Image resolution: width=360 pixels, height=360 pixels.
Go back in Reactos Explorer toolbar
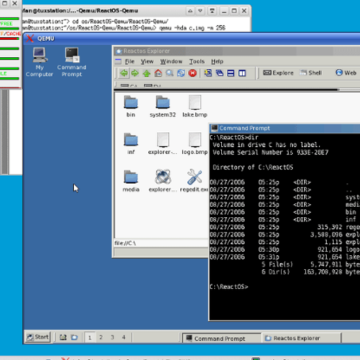pos(124,73)
